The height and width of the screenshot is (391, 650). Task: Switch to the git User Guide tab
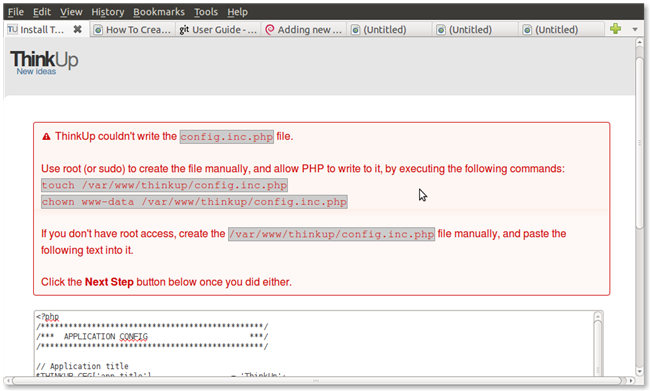pyautogui.click(x=218, y=29)
